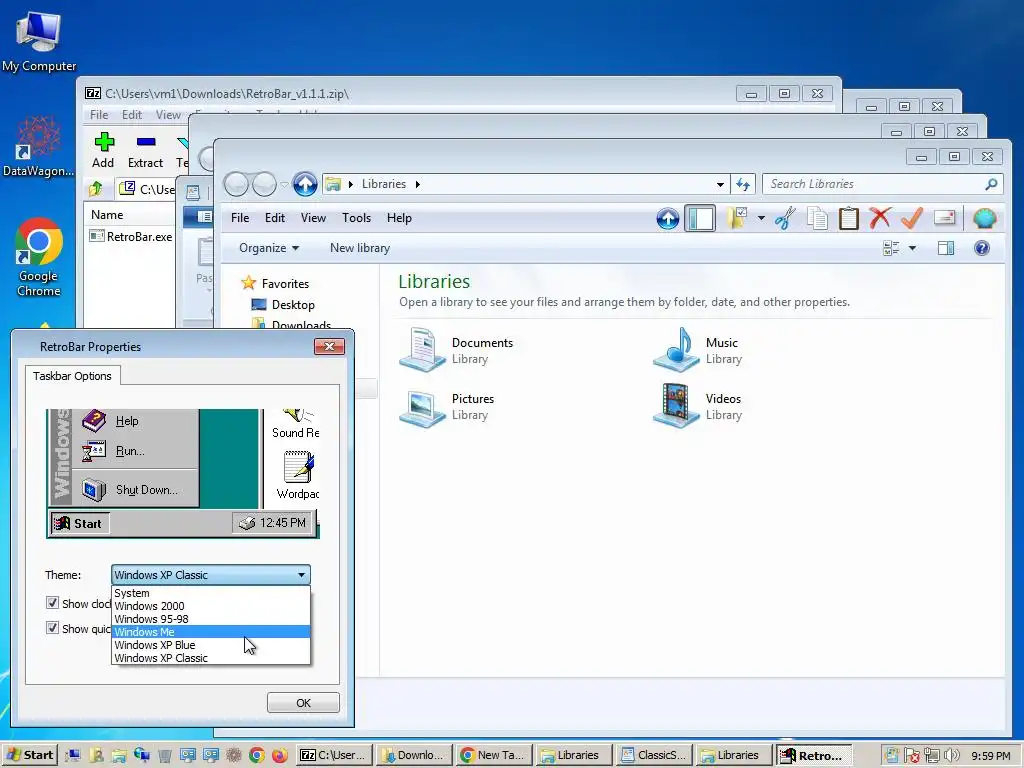Toggle the Show quick launch checkbox
The image size is (1024, 768).
click(52, 628)
